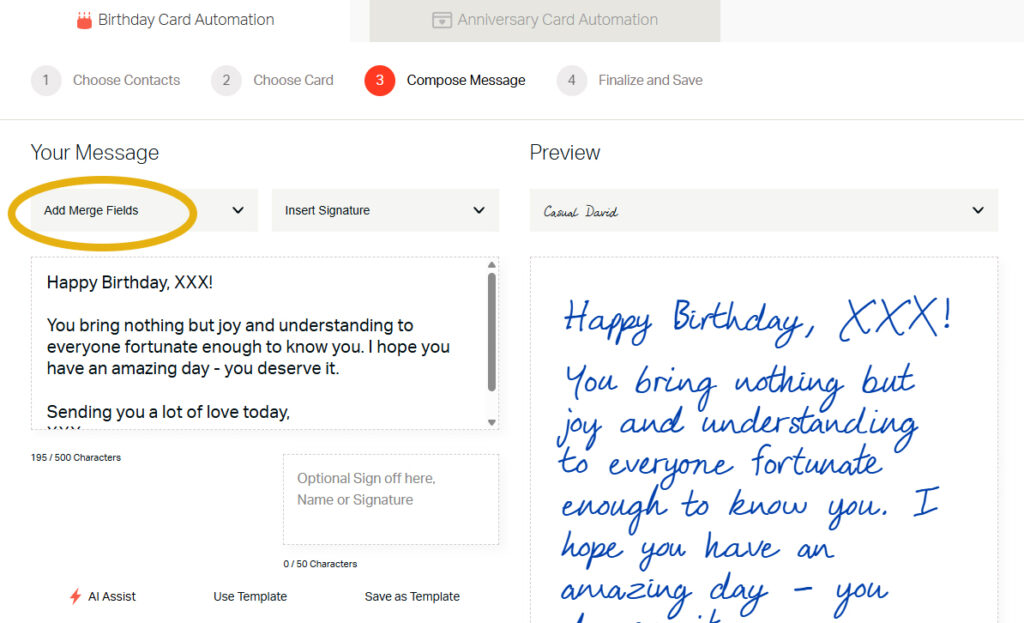Screen dimensions: 1024x623
Task: Open the Insert Signature dropdown
Action: (x=385, y=210)
